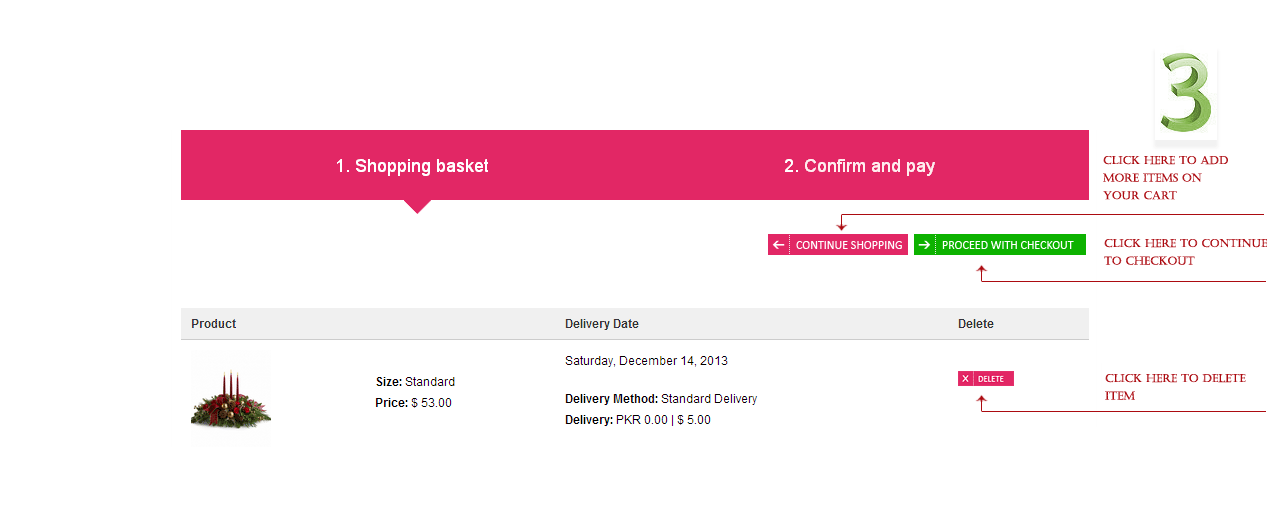
Task: Click the left arrow icon on Continue Shopping
Action: [779, 245]
